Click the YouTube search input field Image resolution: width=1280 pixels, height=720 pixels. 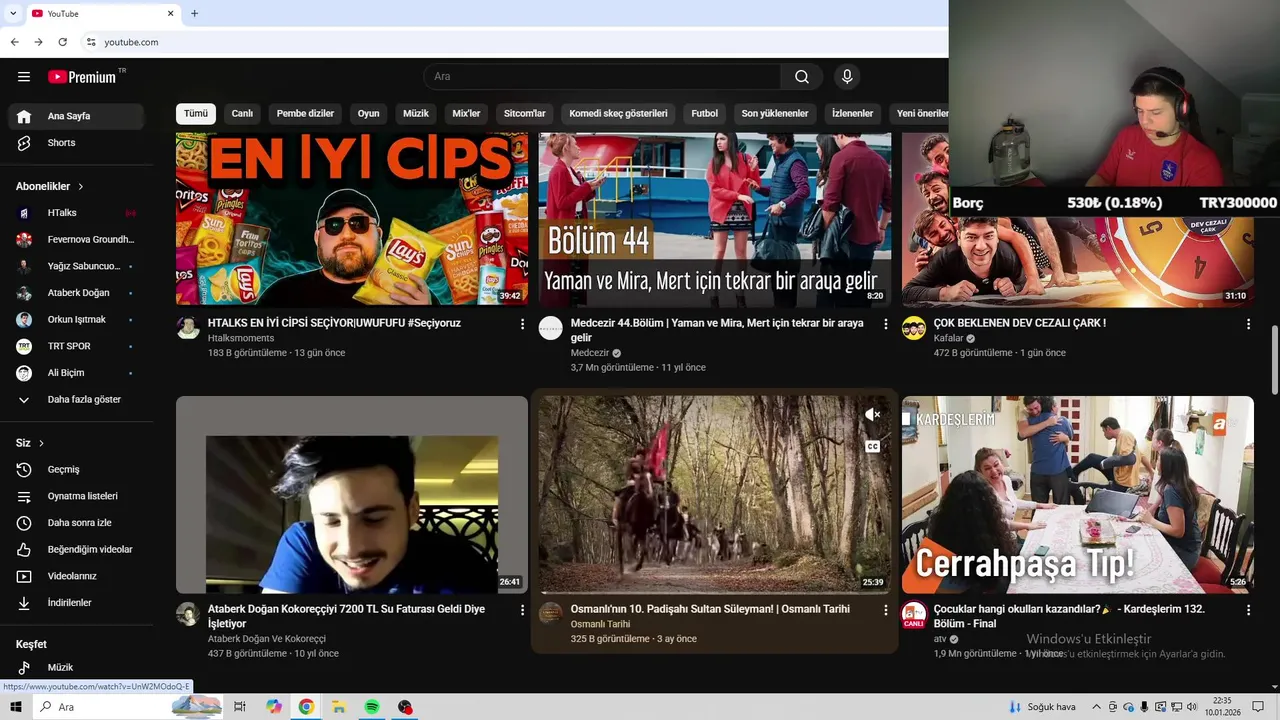point(603,77)
